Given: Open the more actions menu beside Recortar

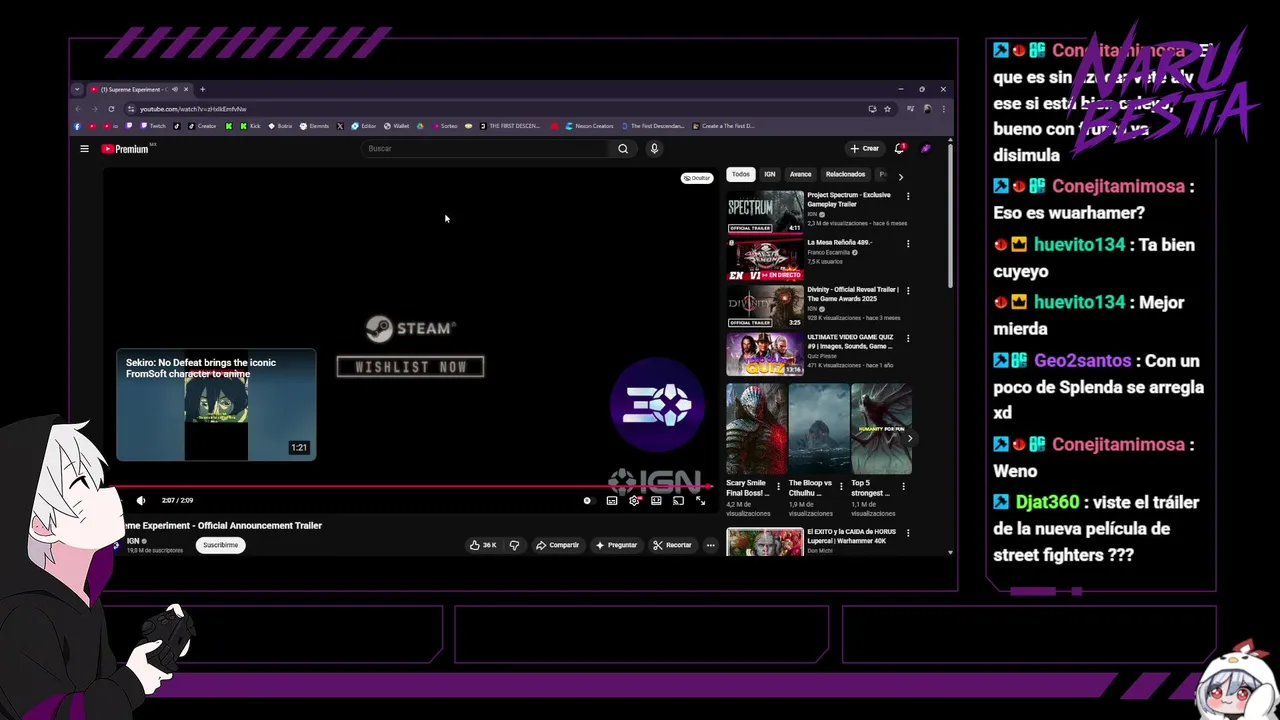Looking at the screenshot, I should click(x=710, y=545).
